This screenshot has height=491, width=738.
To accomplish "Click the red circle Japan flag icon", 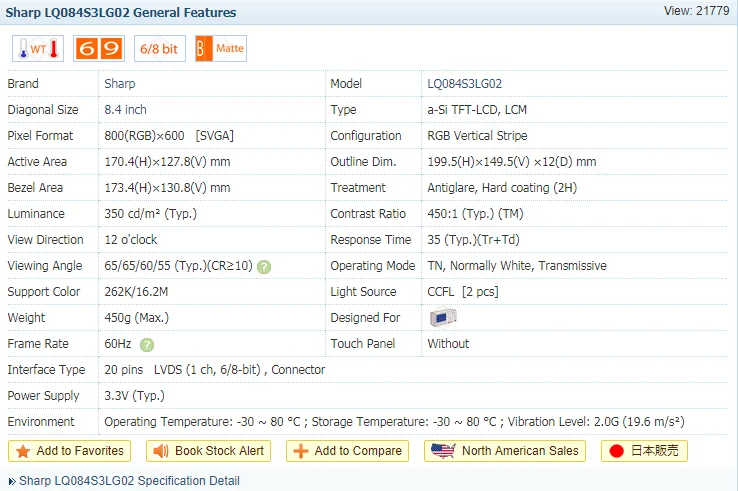I will tap(616, 451).
